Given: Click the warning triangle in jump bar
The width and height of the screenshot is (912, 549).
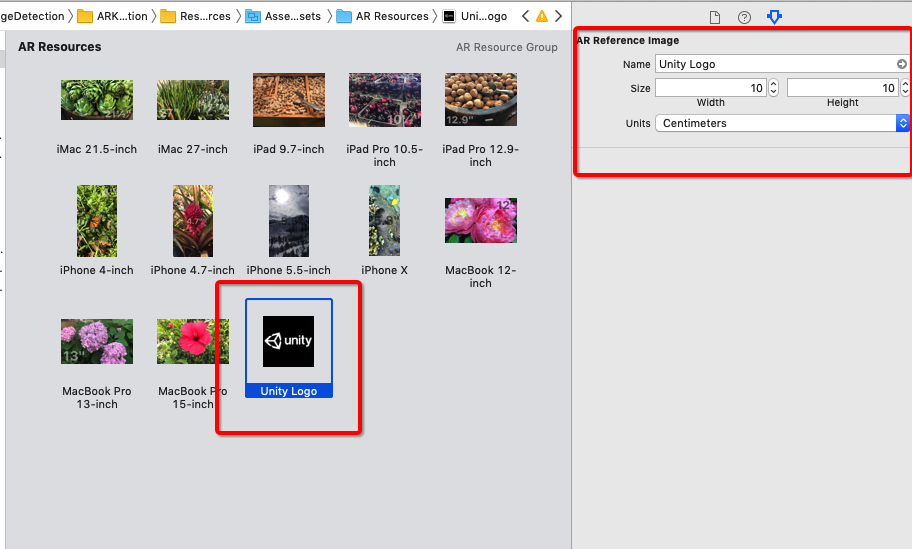Looking at the screenshot, I should tap(542, 16).
